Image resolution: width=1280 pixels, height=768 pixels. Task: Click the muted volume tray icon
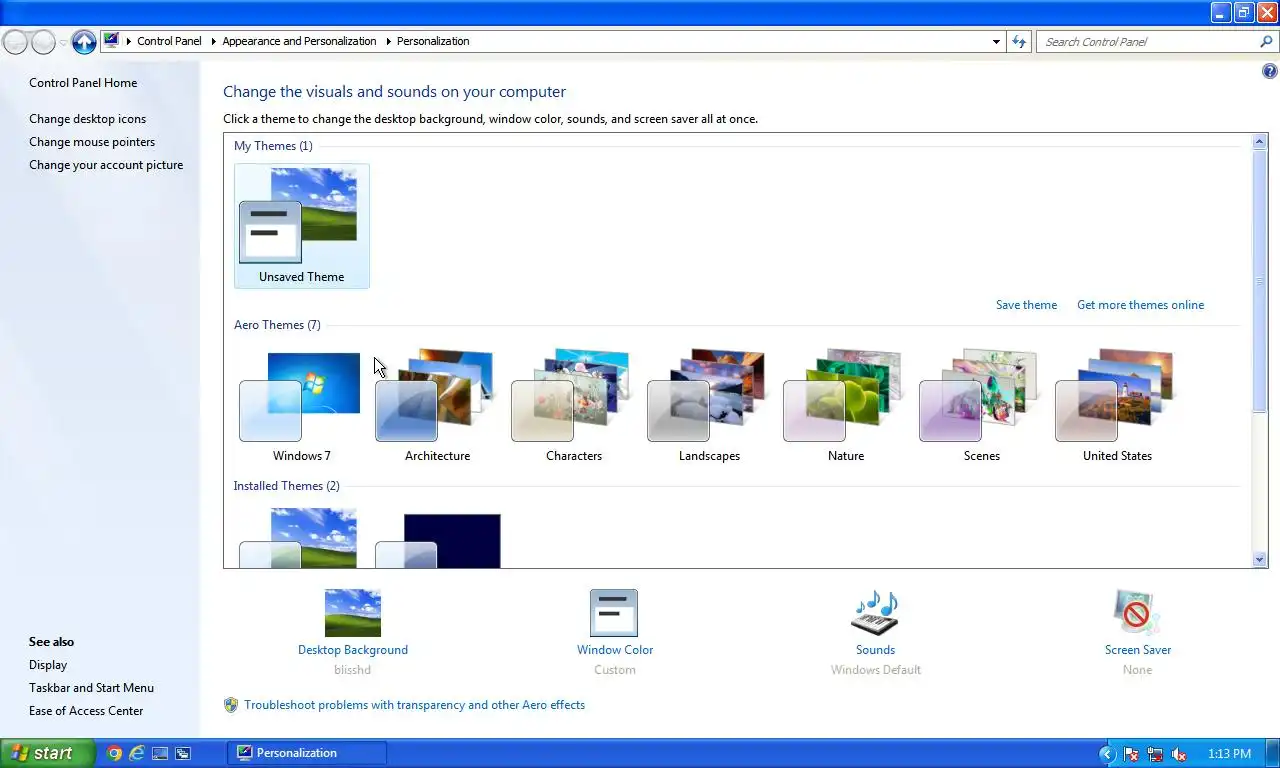1179,754
